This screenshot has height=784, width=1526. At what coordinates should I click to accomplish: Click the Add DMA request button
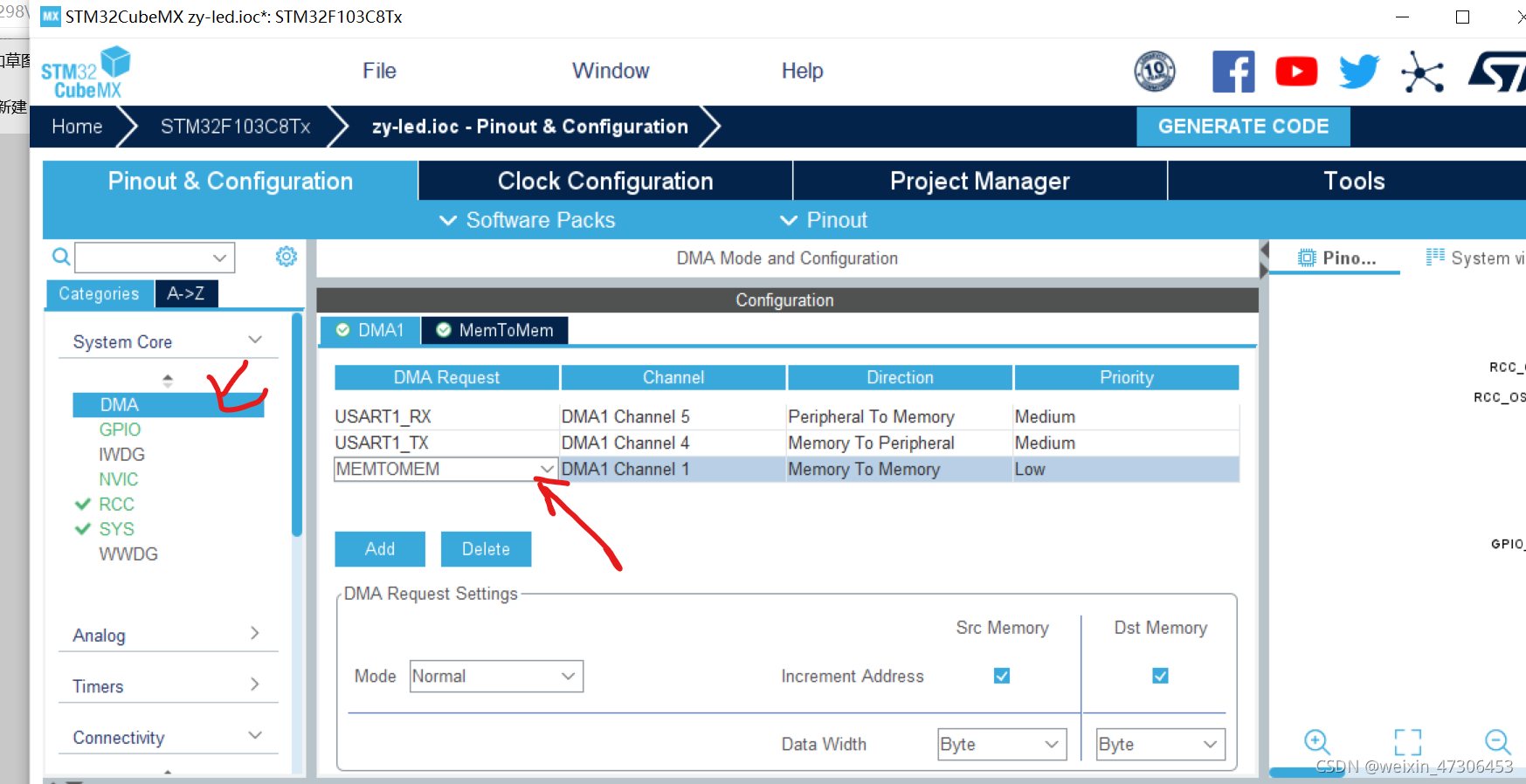[x=380, y=548]
